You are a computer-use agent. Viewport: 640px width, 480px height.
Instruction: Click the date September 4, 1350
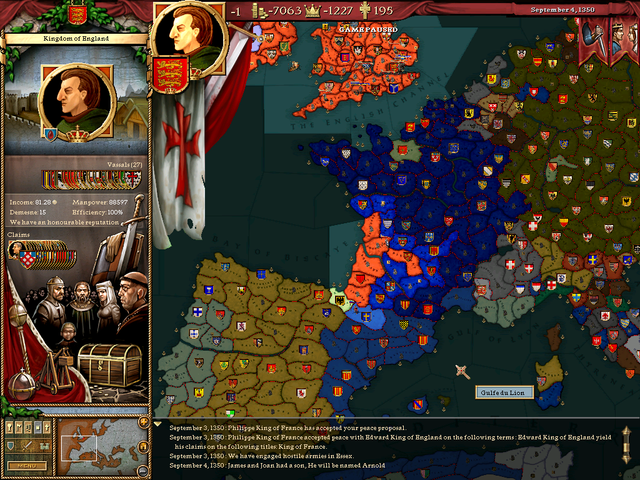(x=562, y=10)
